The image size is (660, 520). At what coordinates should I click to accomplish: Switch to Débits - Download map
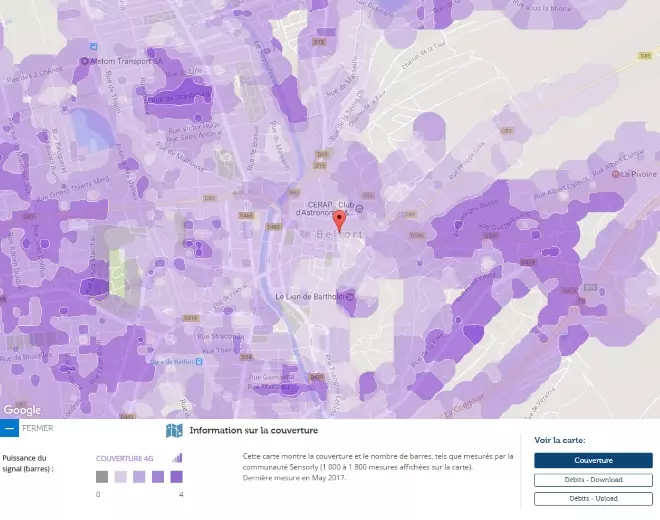(593, 480)
